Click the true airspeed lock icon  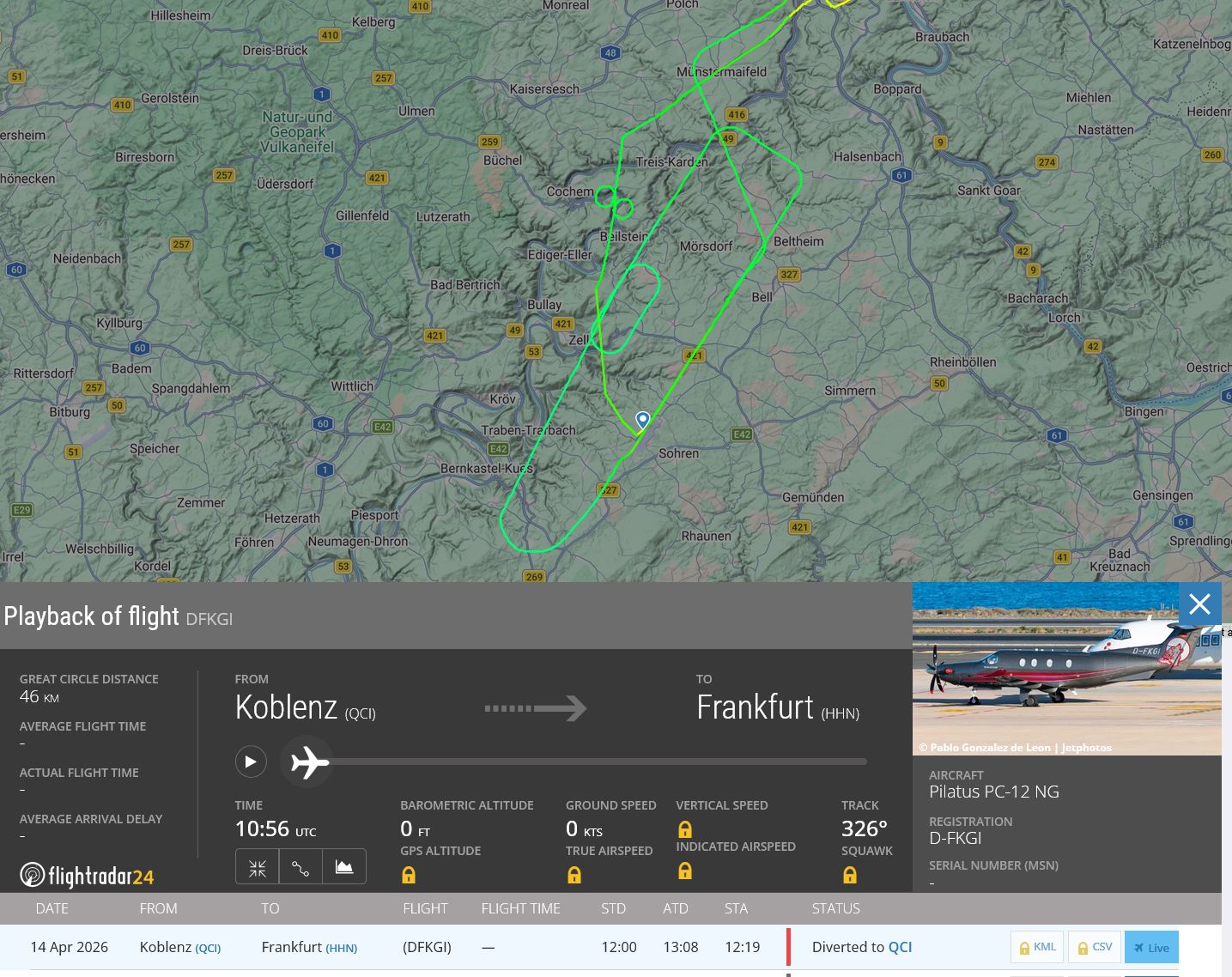[574, 875]
